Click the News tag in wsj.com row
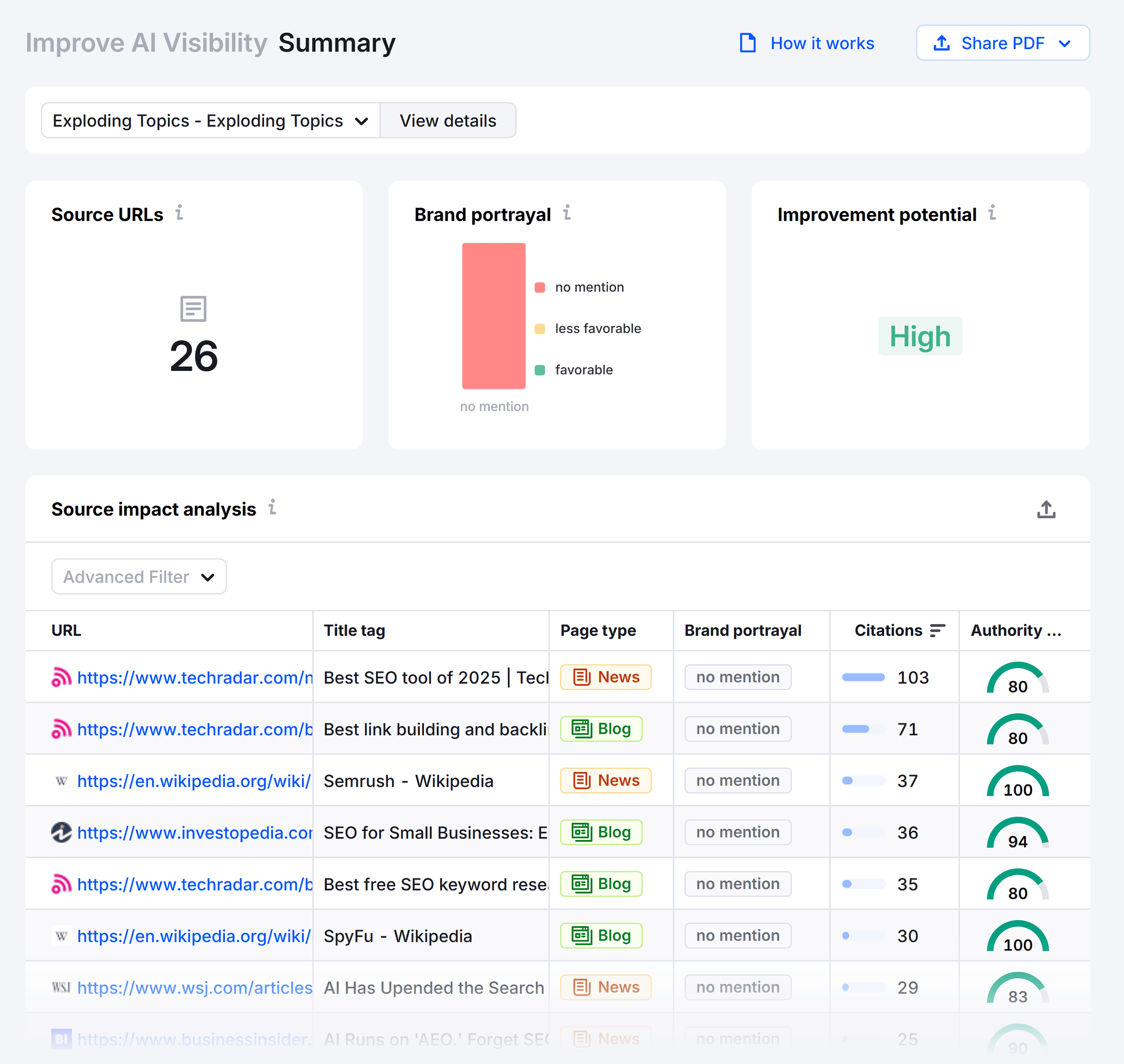Image resolution: width=1124 pixels, height=1064 pixels. click(606, 987)
